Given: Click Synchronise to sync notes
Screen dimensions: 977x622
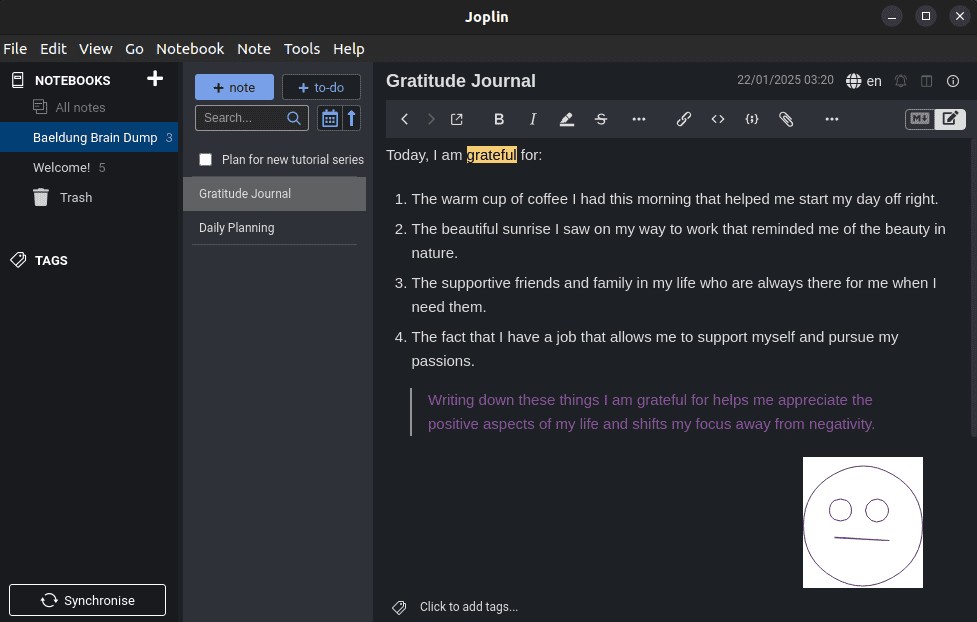Looking at the screenshot, I should tap(87, 600).
